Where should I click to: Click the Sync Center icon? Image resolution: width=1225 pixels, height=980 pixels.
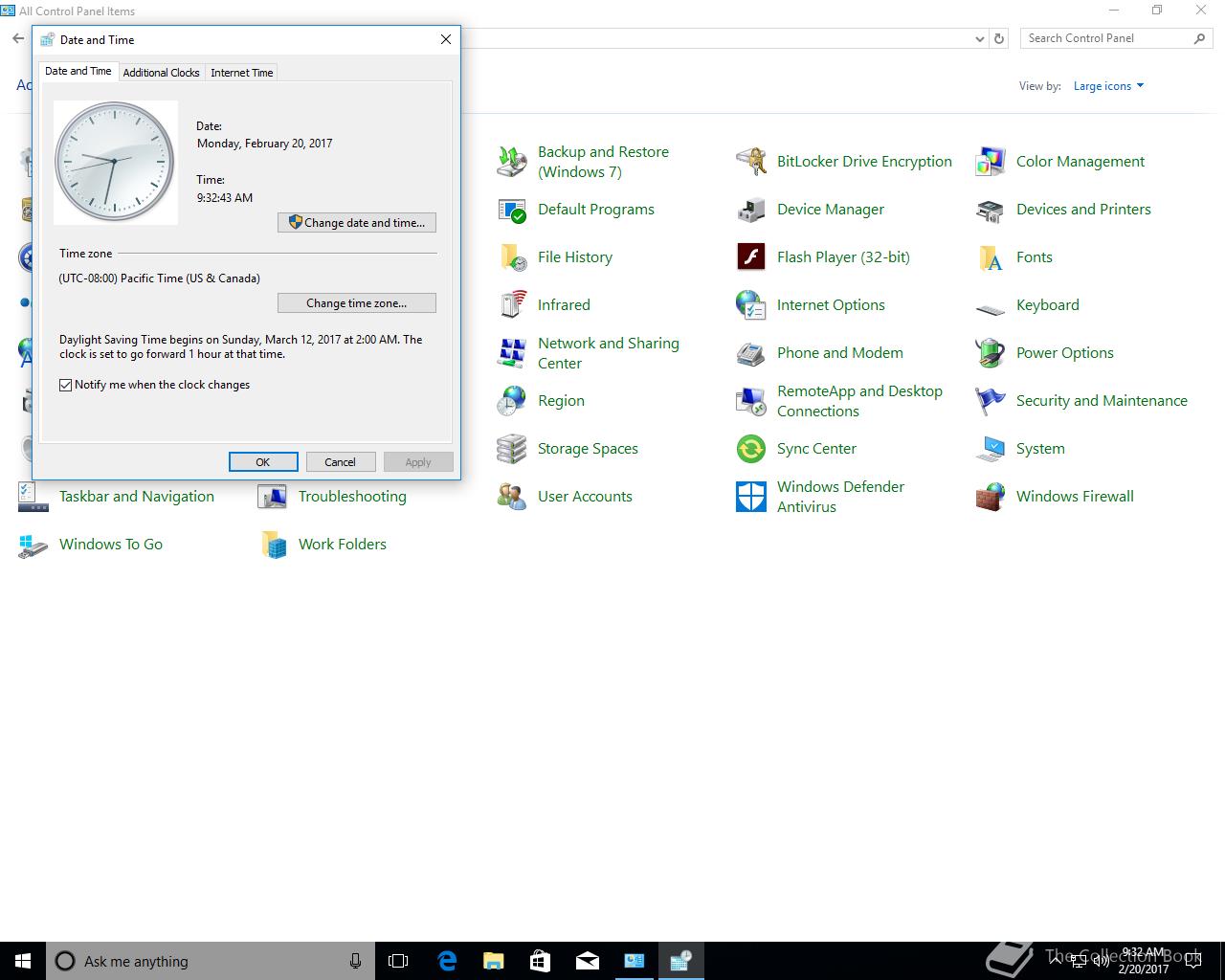tap(751, 449)
